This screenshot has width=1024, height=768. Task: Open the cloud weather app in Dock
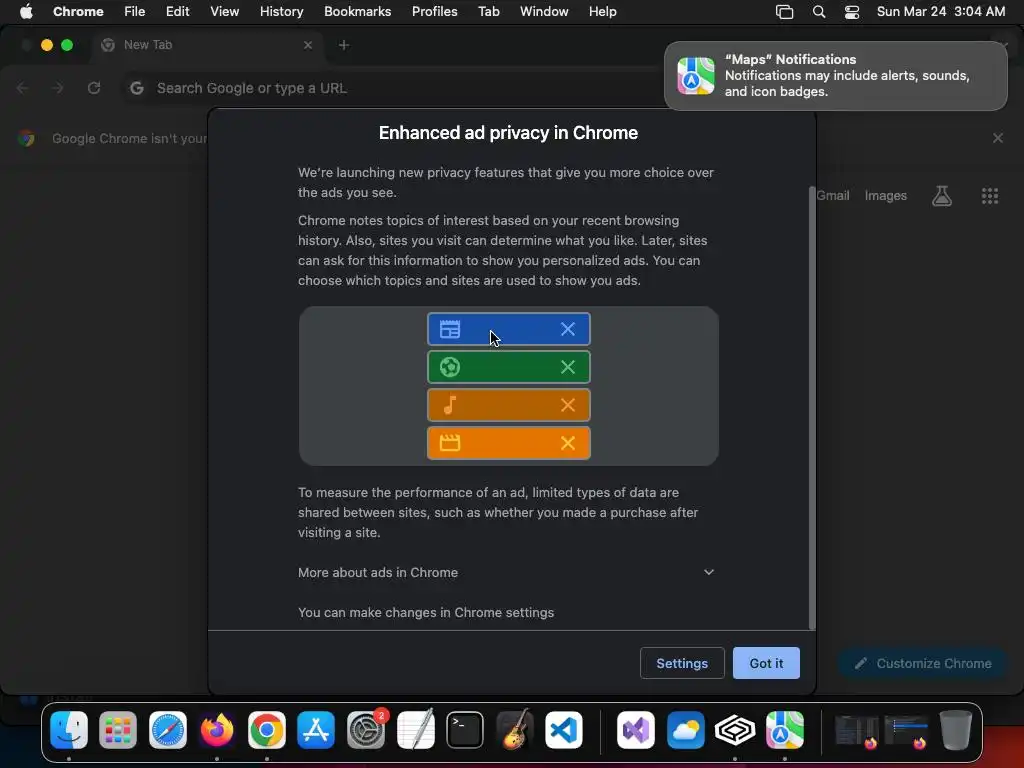pyautogui.click(x=685, y=729)
